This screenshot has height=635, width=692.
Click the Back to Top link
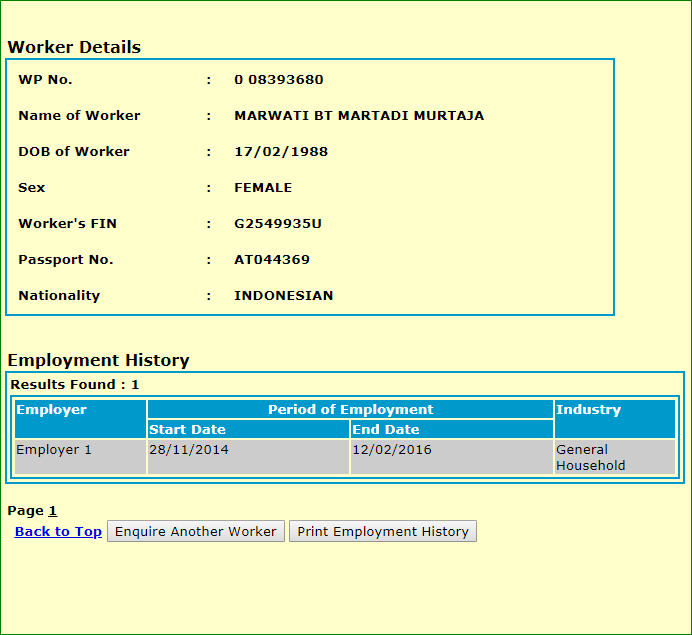(x=58, y=532)
